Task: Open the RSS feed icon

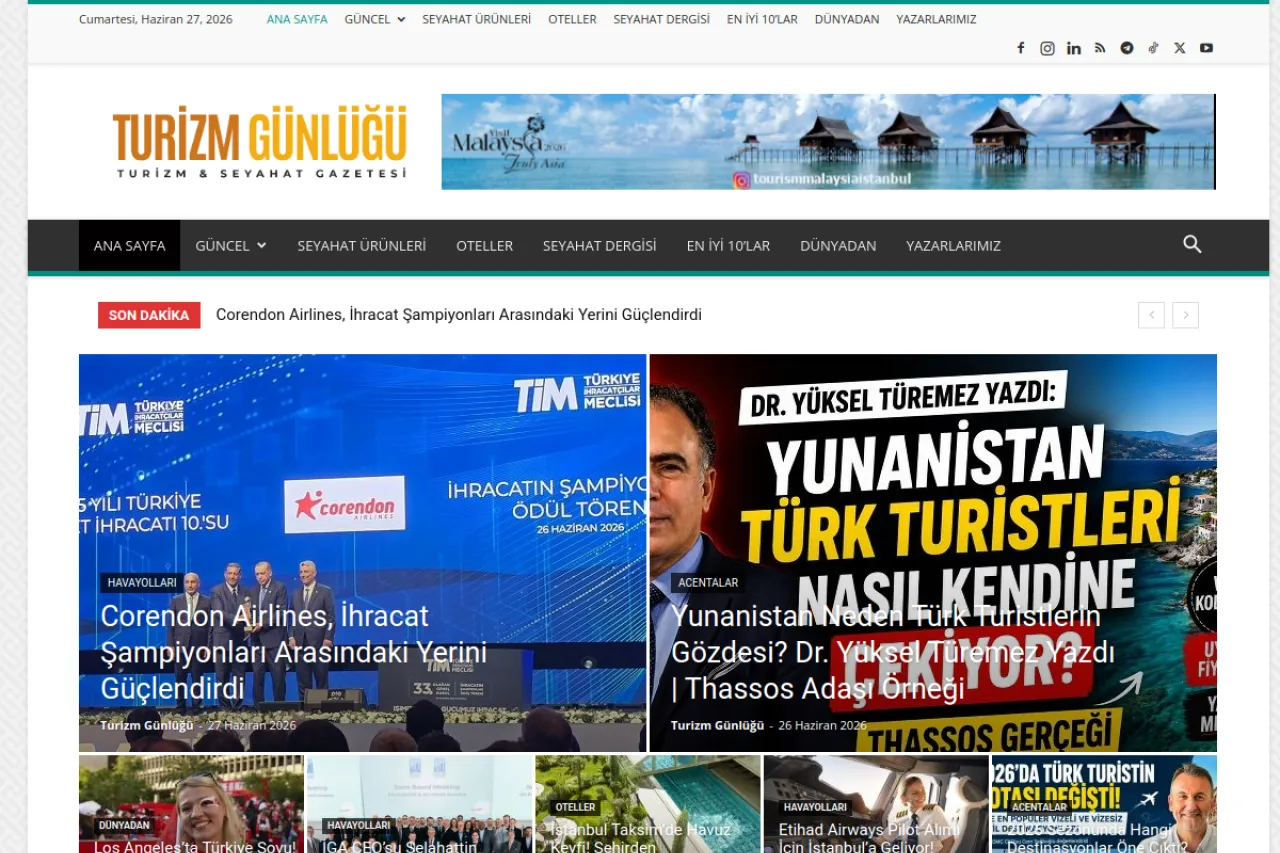Action: pyautogui.click(x=1100, y=48)
